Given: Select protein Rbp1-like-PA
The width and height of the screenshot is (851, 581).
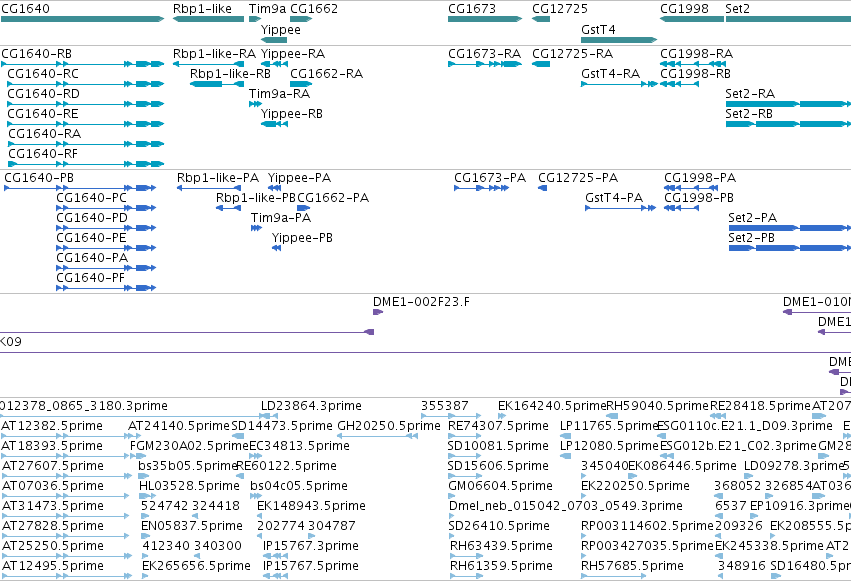Looking at the screenshot, I should pyautogui.click(x=209, y=188).
